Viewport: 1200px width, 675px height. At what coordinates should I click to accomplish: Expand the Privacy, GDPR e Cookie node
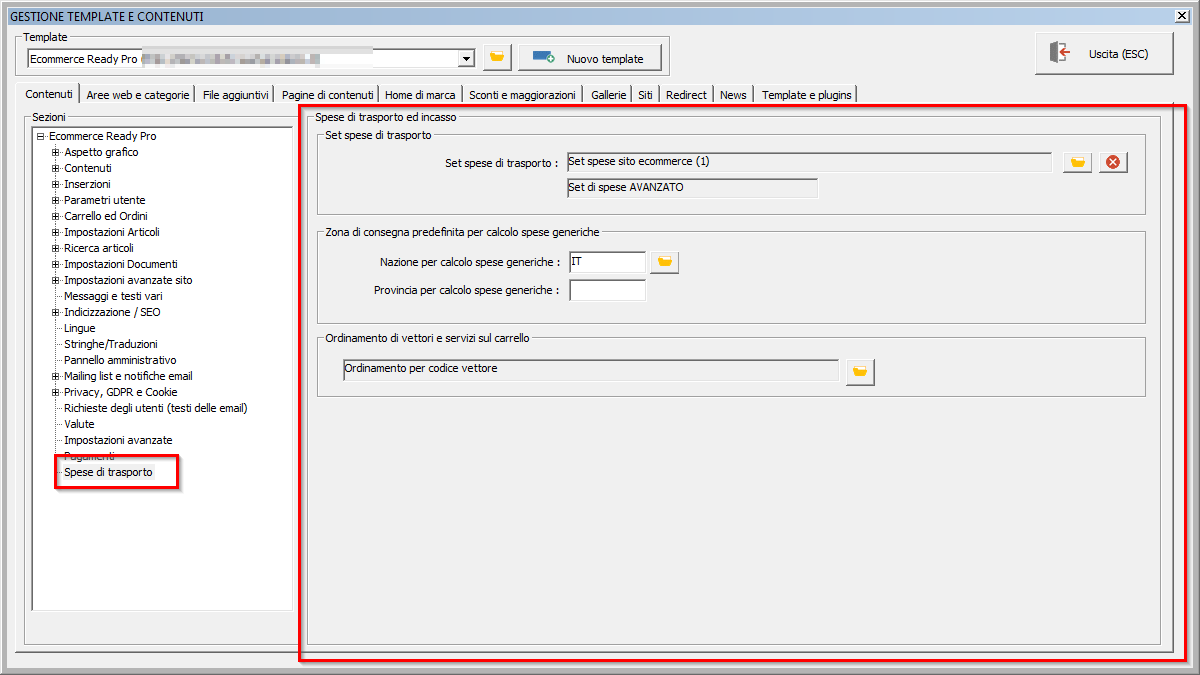pos(56,393)
